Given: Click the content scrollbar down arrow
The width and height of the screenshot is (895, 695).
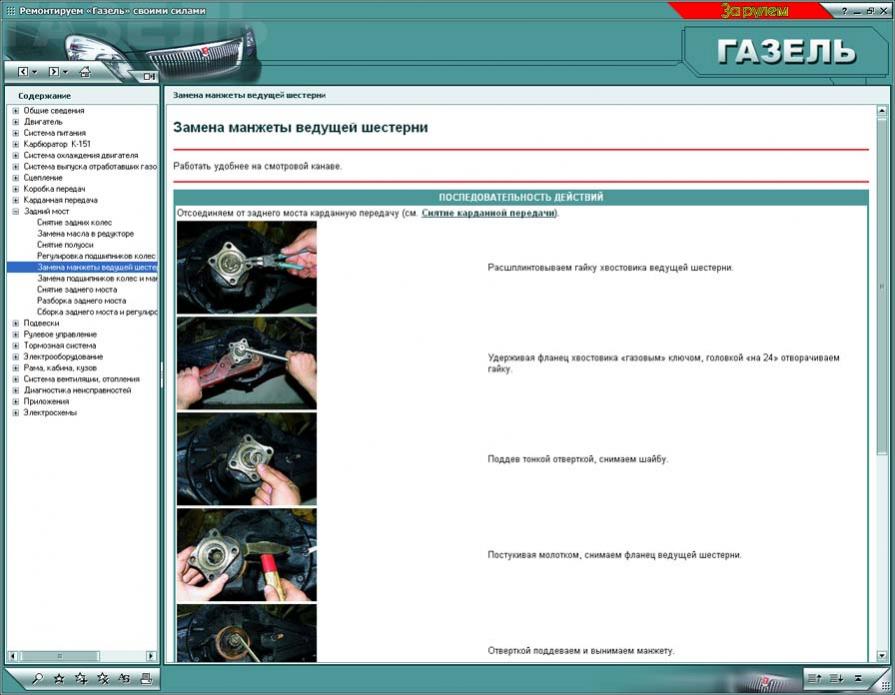Looking at the screenshot, I should [882, 656].
